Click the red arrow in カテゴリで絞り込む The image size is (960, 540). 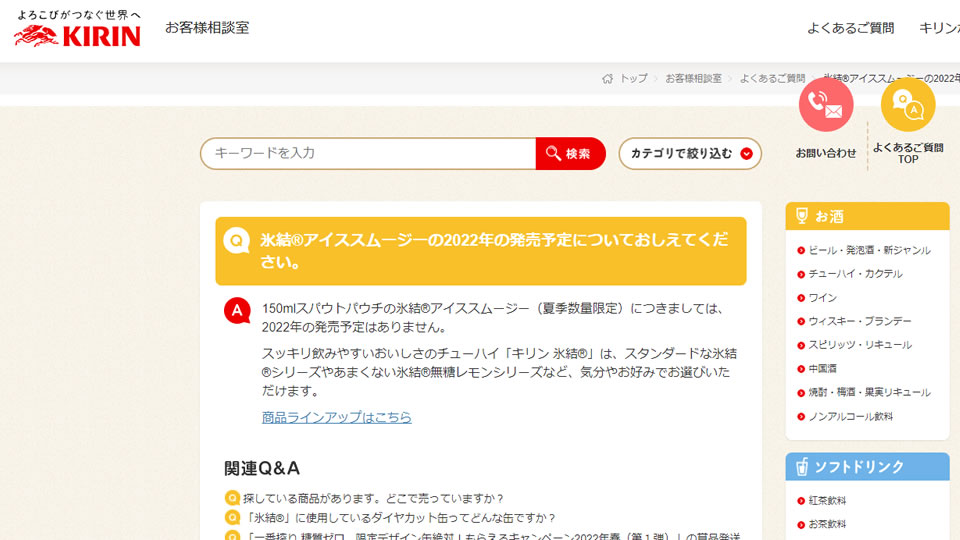[746, 154]
